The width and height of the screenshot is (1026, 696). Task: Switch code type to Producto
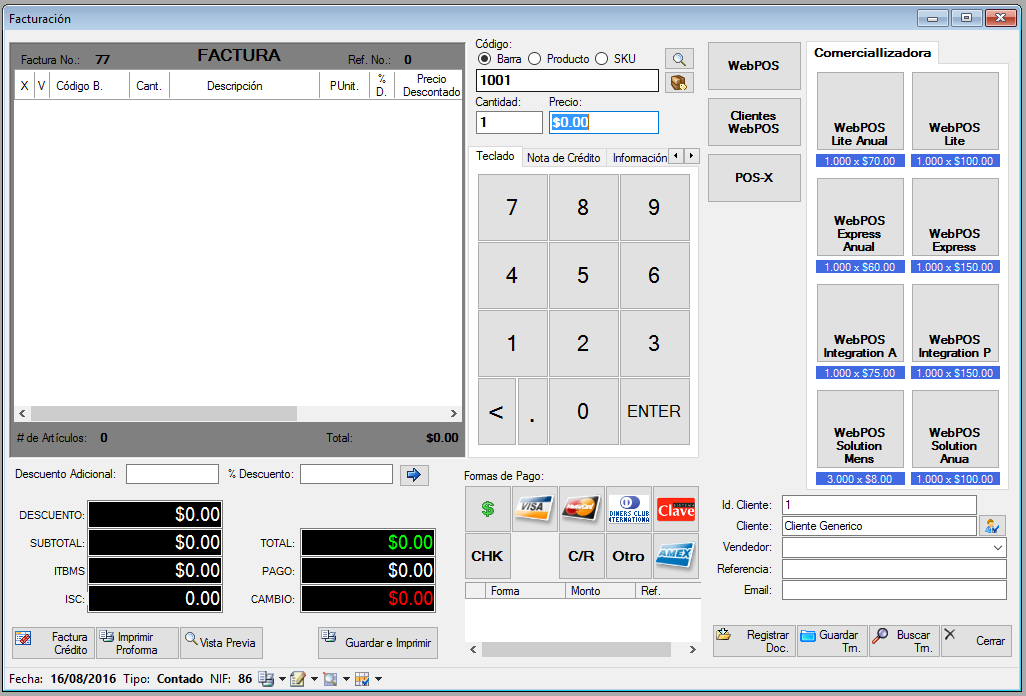pos(536,58)
